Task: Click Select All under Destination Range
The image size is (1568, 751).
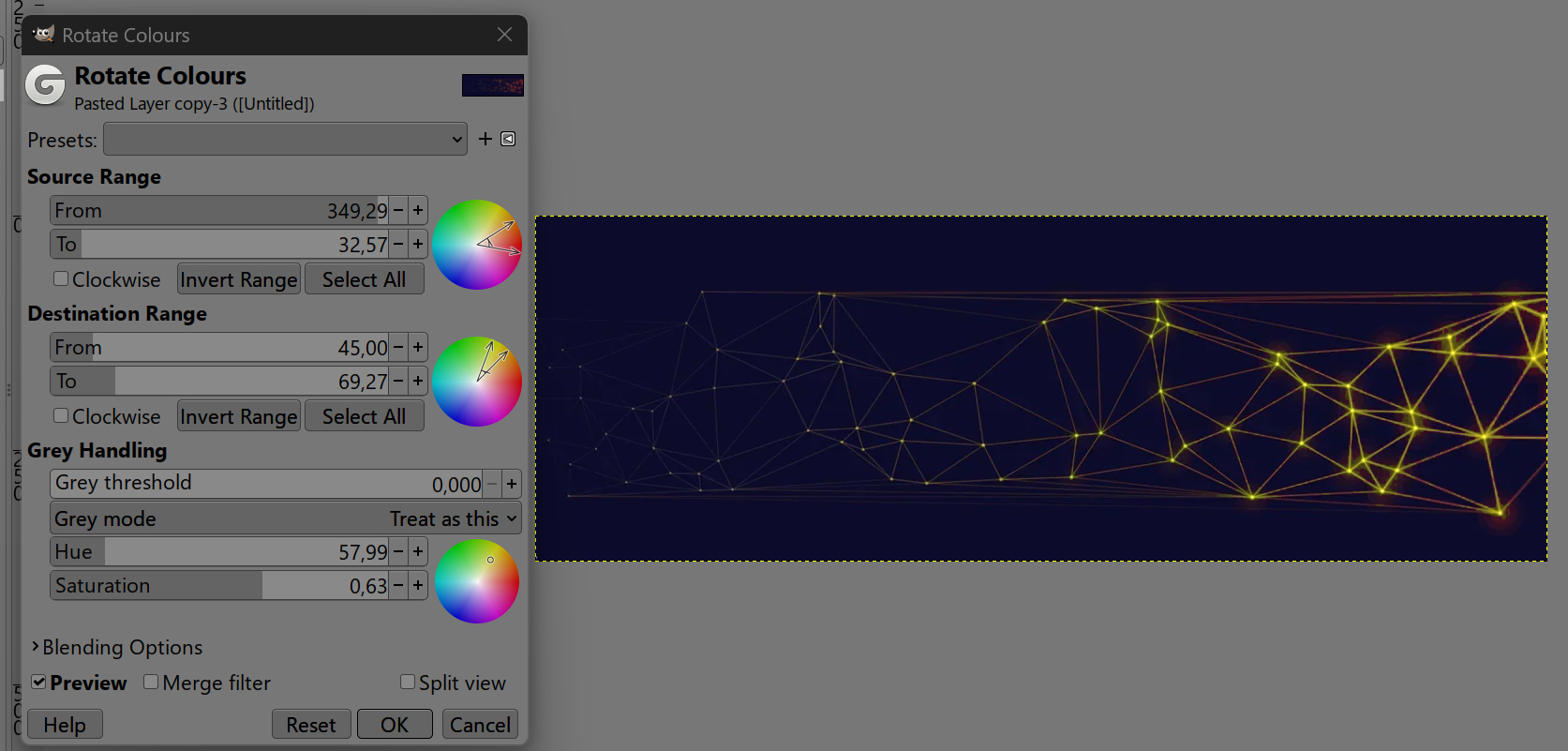Action: 364,416
